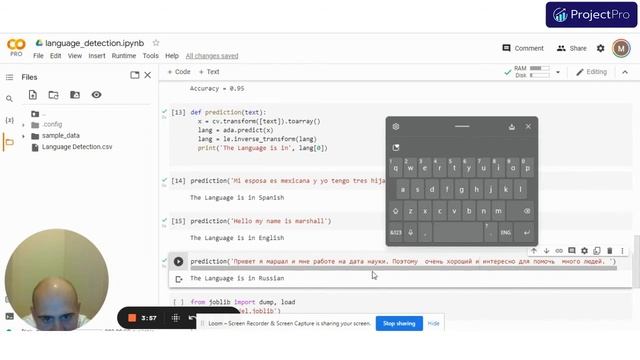Image resolution: width=640 pixels, height=360 pixels.
Task: Click the RAM Disk usage bars
Action: pos(539,72)
